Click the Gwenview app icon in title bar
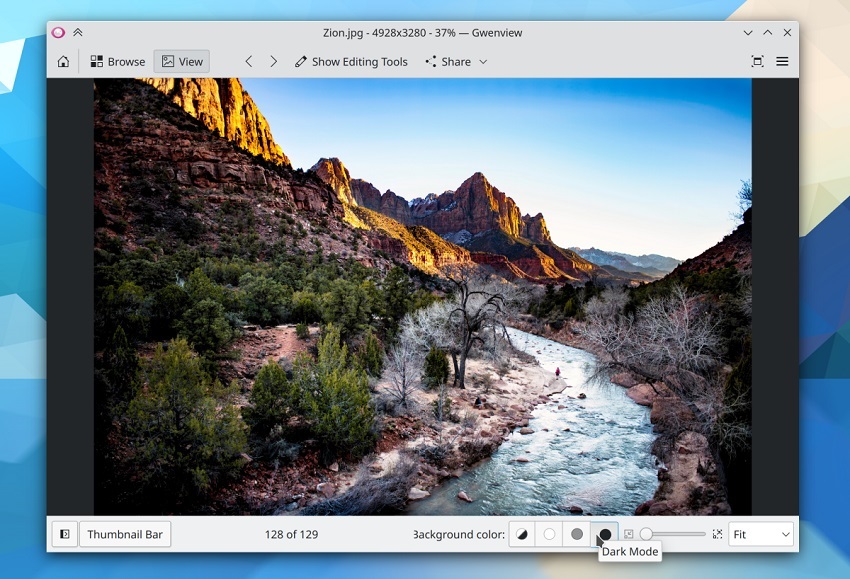The height and width of the screenshot is (579, 850). pos(59,33)
